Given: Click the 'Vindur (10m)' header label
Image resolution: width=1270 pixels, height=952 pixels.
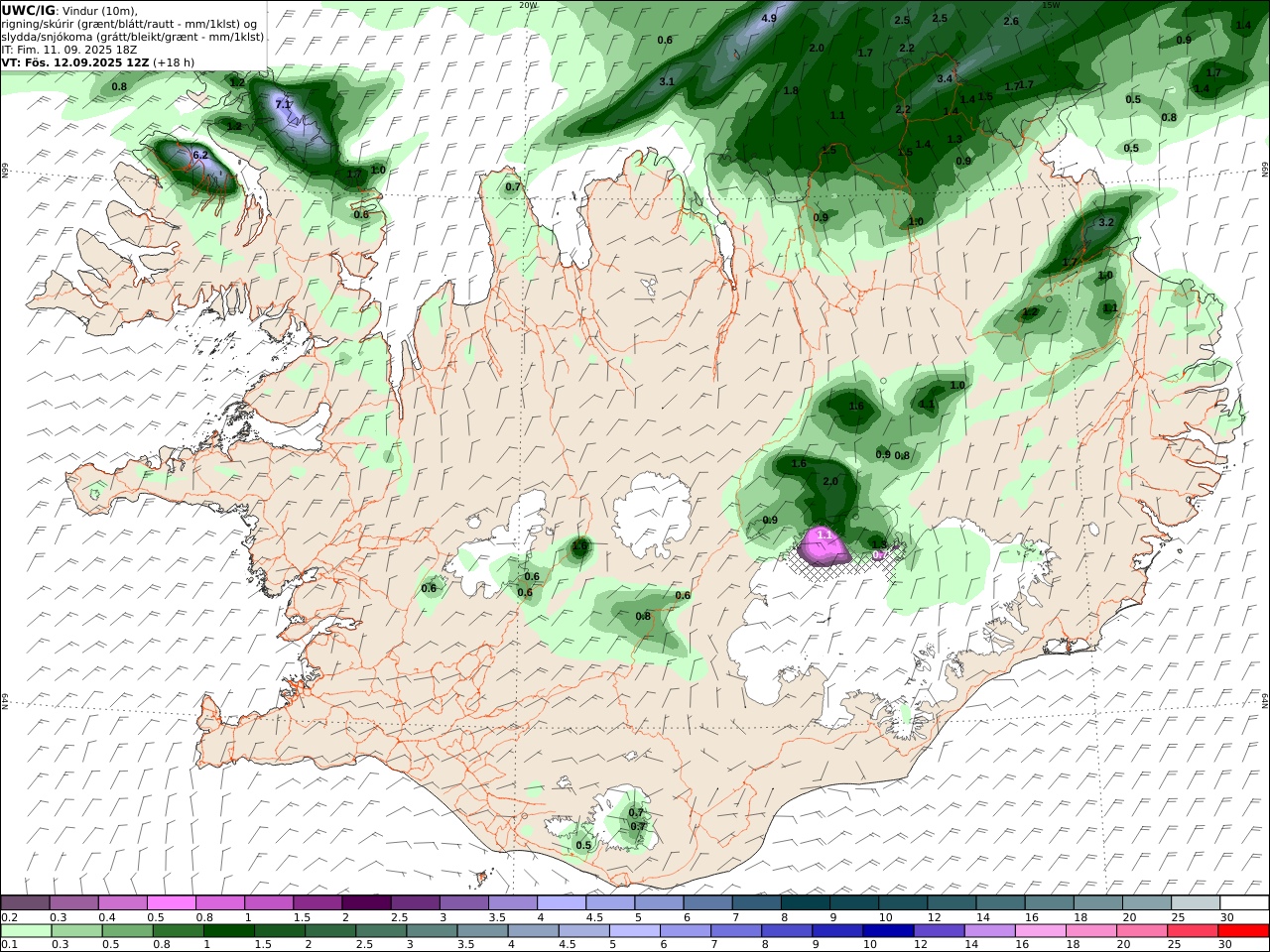Looking at the screenshot, I should pyautogui.click(x=98, y=11).
